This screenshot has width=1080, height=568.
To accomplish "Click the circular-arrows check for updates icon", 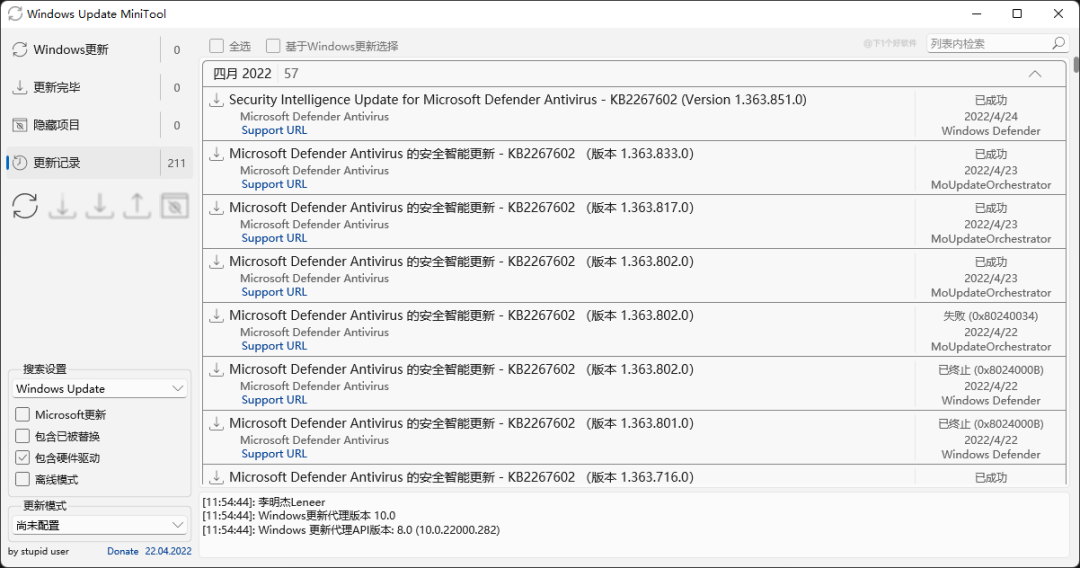I will coord(25,206).
